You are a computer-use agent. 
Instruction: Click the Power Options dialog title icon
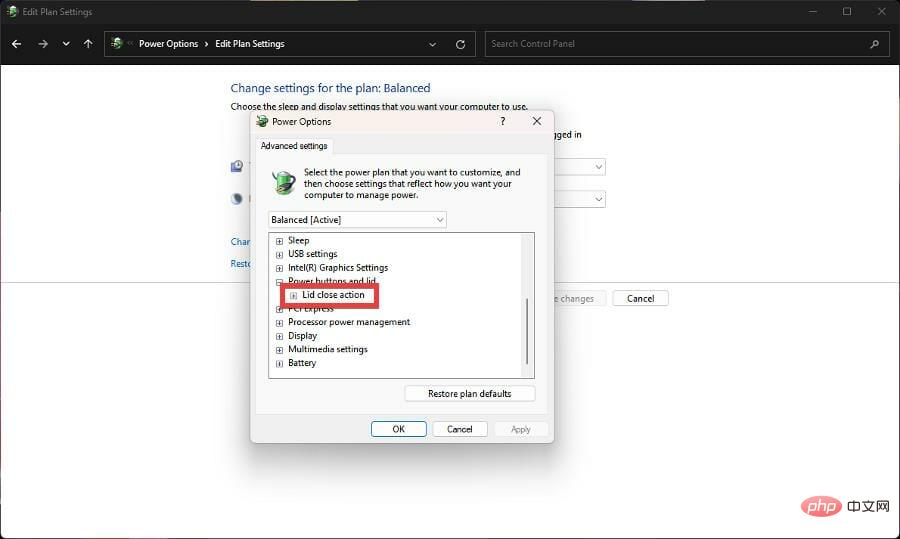pos(262,121)
